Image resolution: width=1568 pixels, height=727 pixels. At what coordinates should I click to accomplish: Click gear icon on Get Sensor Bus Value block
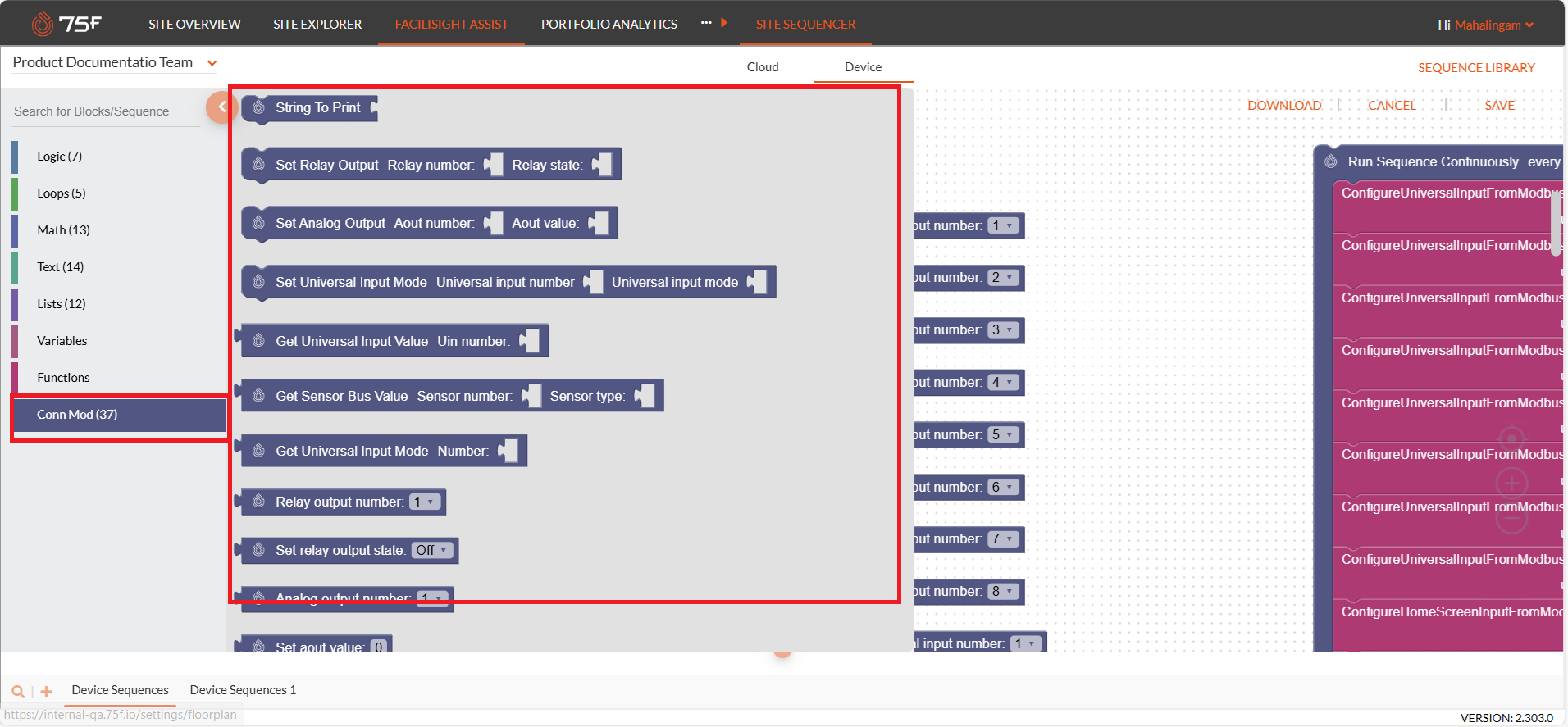coord(258,396)
